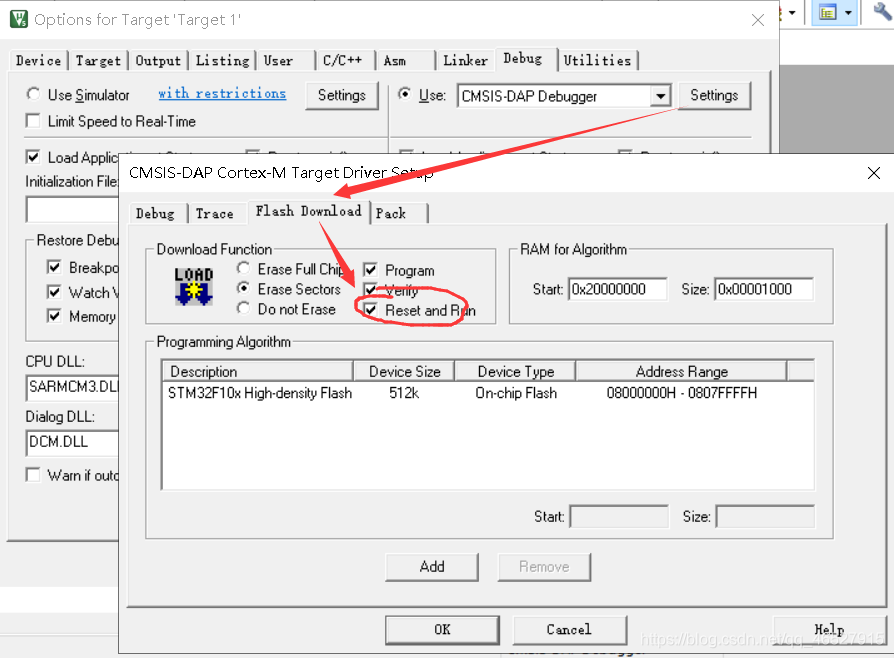Click the RAM Start field 0x20000000

coord(617,289)
